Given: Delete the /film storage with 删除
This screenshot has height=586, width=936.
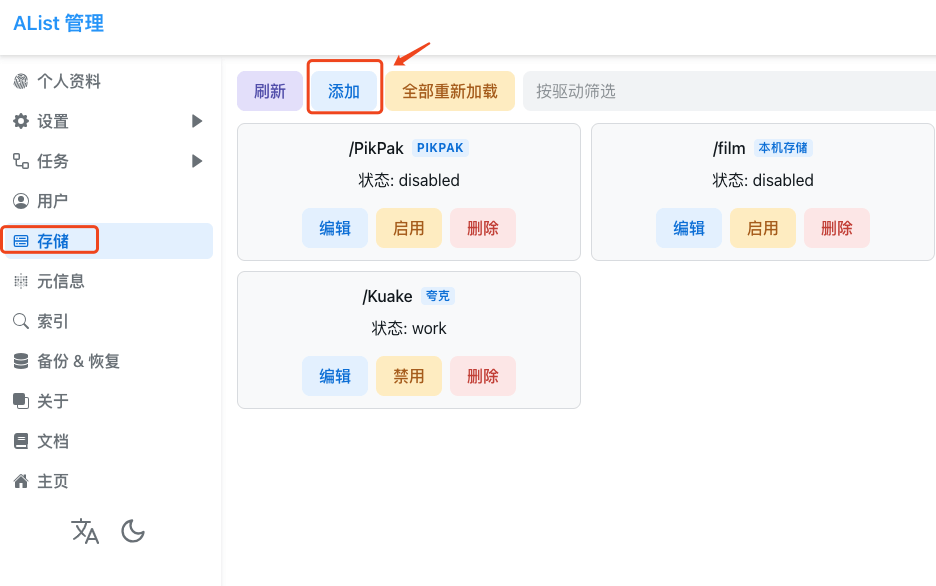Looking at the screenshot, I should (x=836, y=228).
